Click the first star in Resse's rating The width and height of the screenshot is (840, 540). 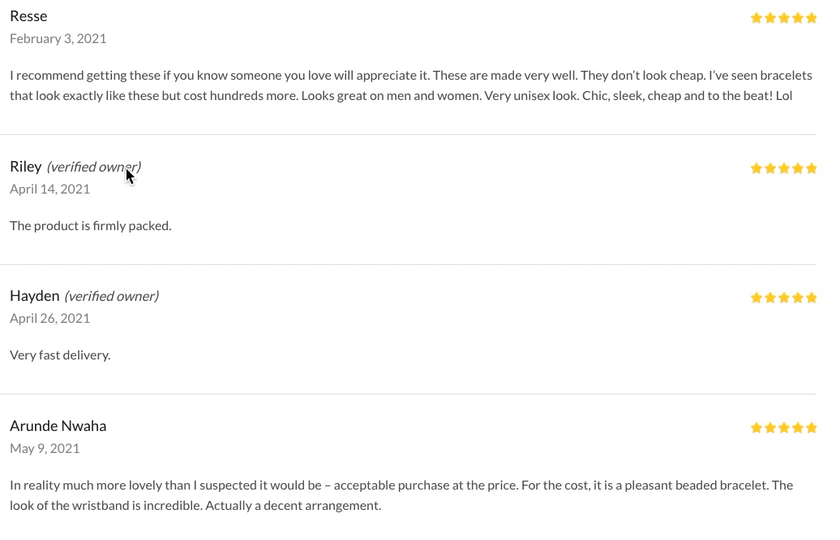[x=756, y=18]
